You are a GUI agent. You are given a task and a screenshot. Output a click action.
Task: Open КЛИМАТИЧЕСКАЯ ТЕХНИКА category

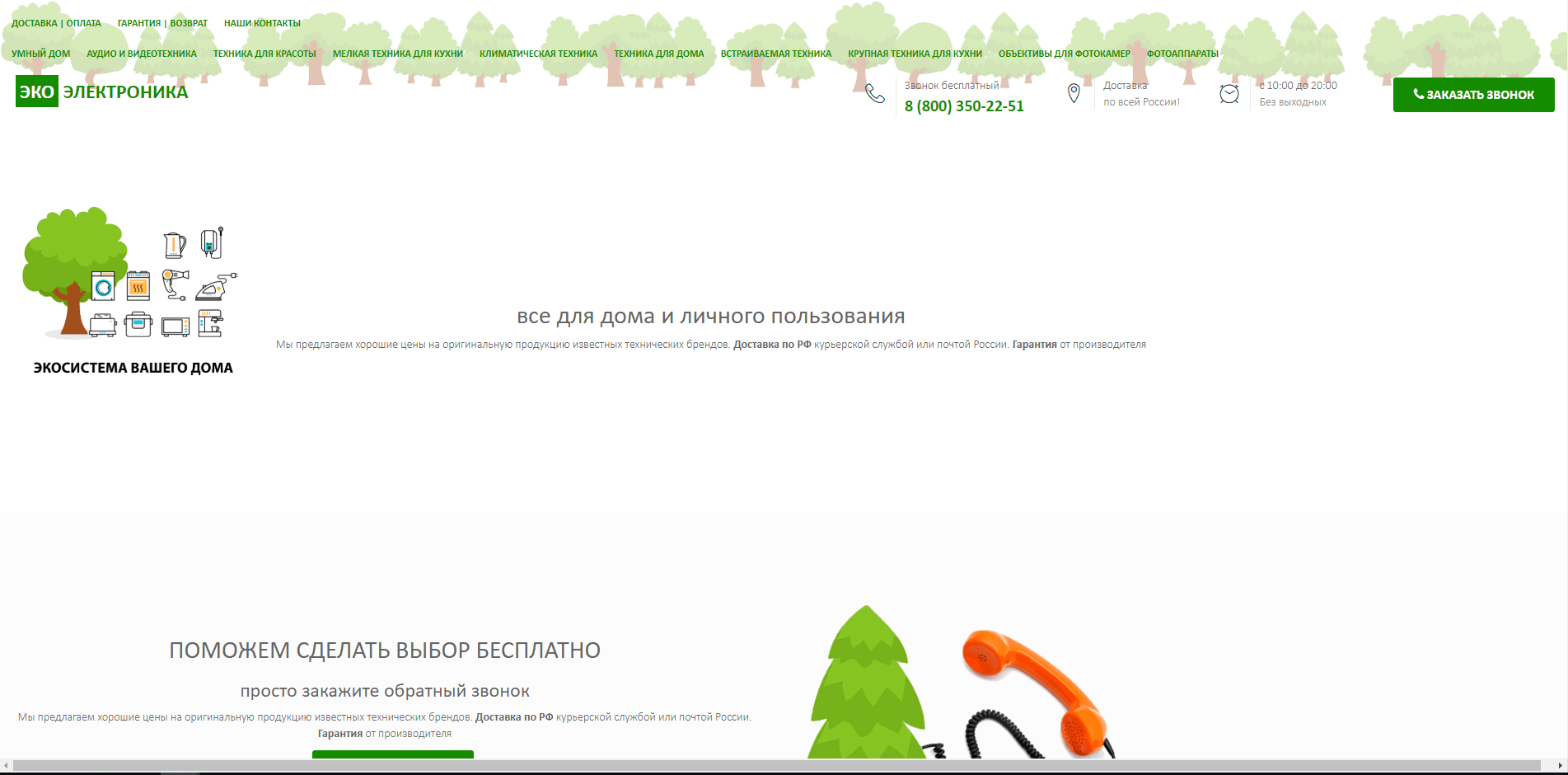[x=538, y=54]
